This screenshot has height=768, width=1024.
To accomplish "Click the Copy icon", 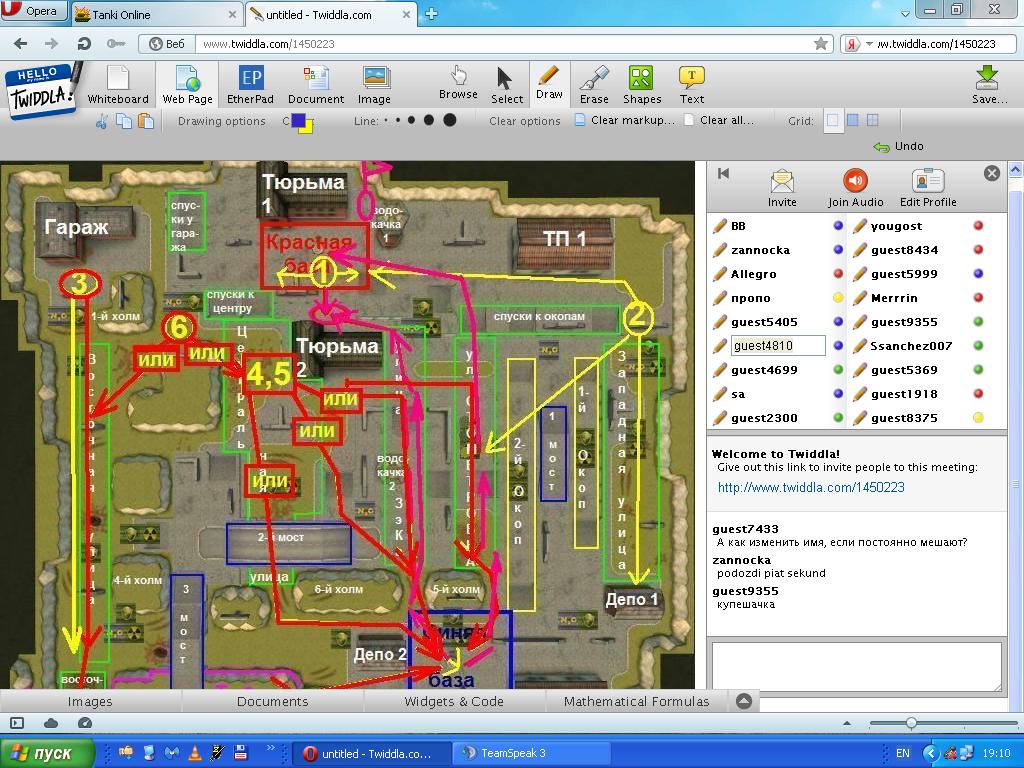I will 123,121.
